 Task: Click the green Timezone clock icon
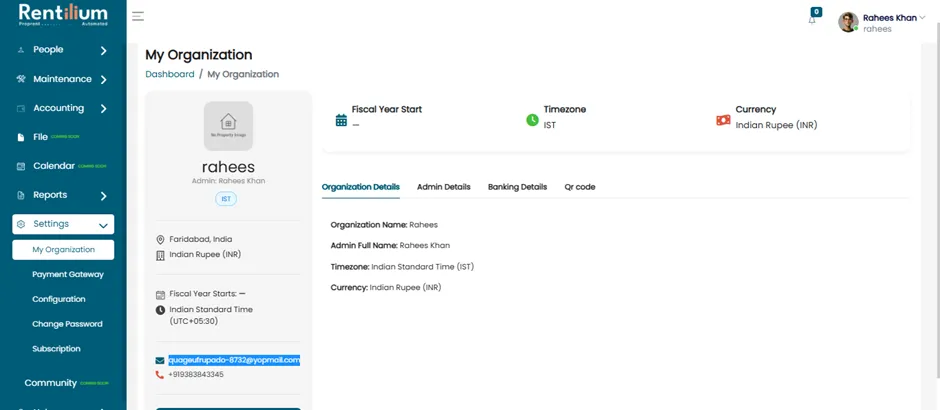click(532, 120)
